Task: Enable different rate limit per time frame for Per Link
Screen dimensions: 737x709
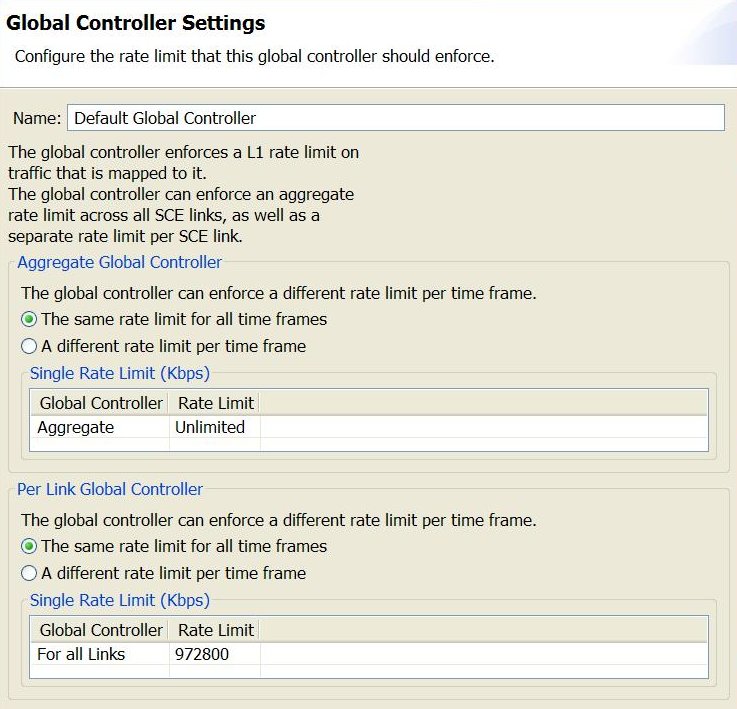Action: click(29, 574)
